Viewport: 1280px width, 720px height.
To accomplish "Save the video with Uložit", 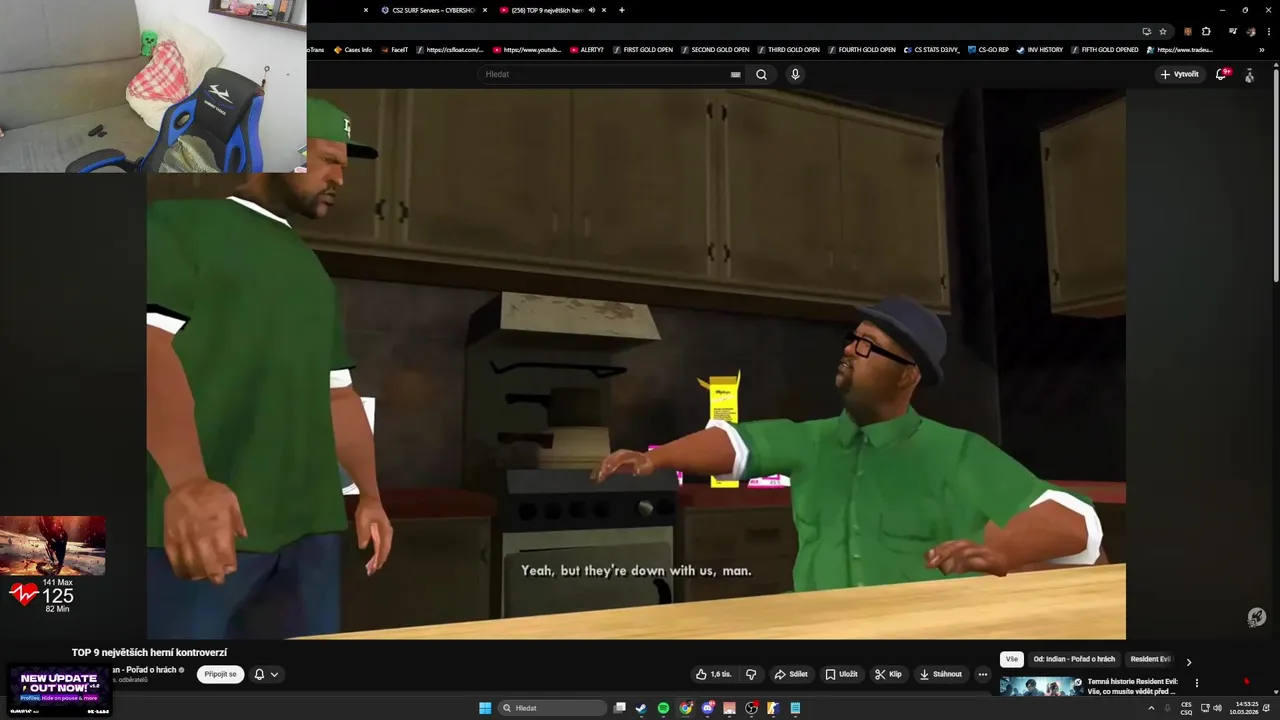I will coord(841,674).
